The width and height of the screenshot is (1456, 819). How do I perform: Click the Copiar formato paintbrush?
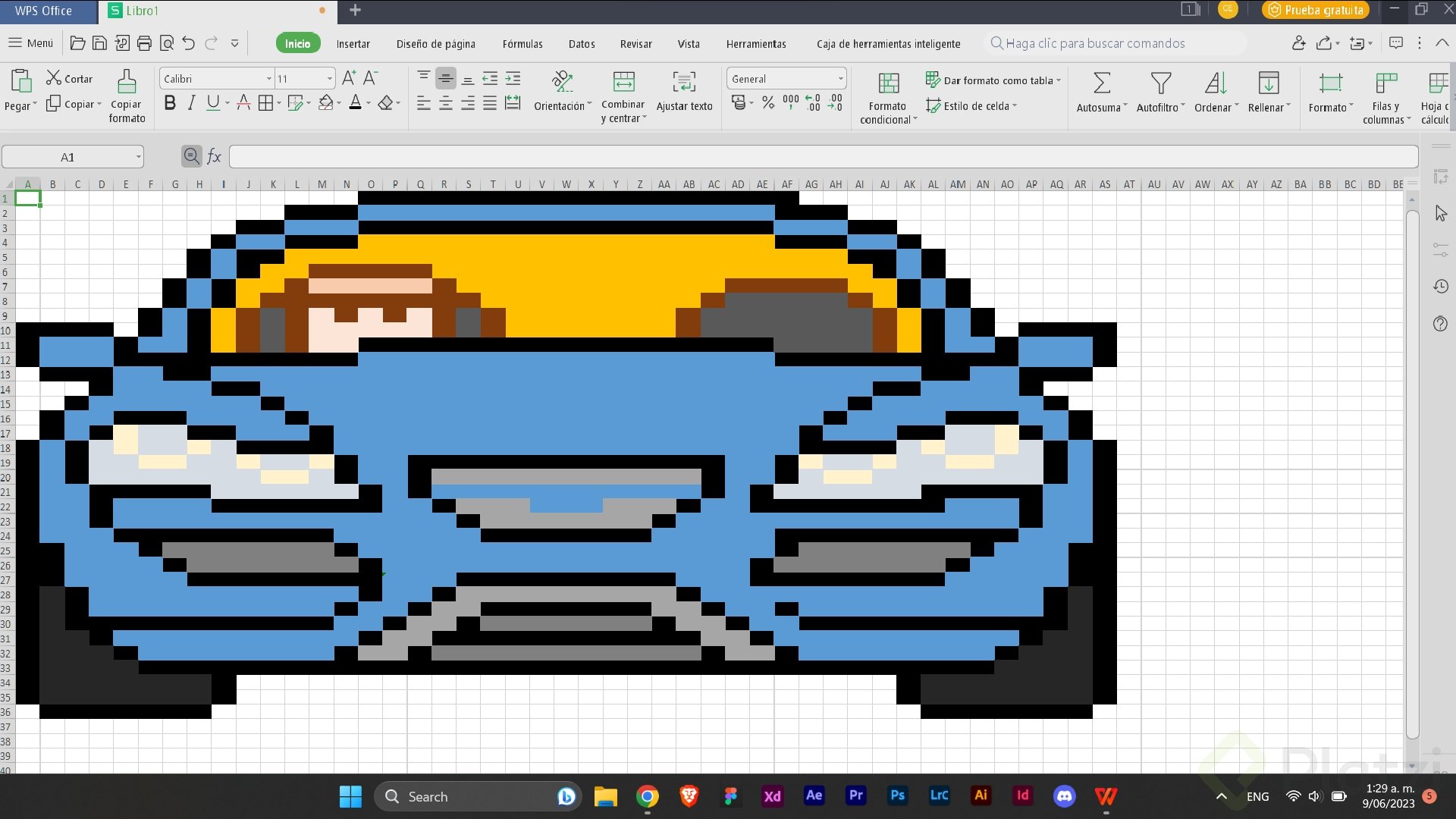[x=127, y=96]
